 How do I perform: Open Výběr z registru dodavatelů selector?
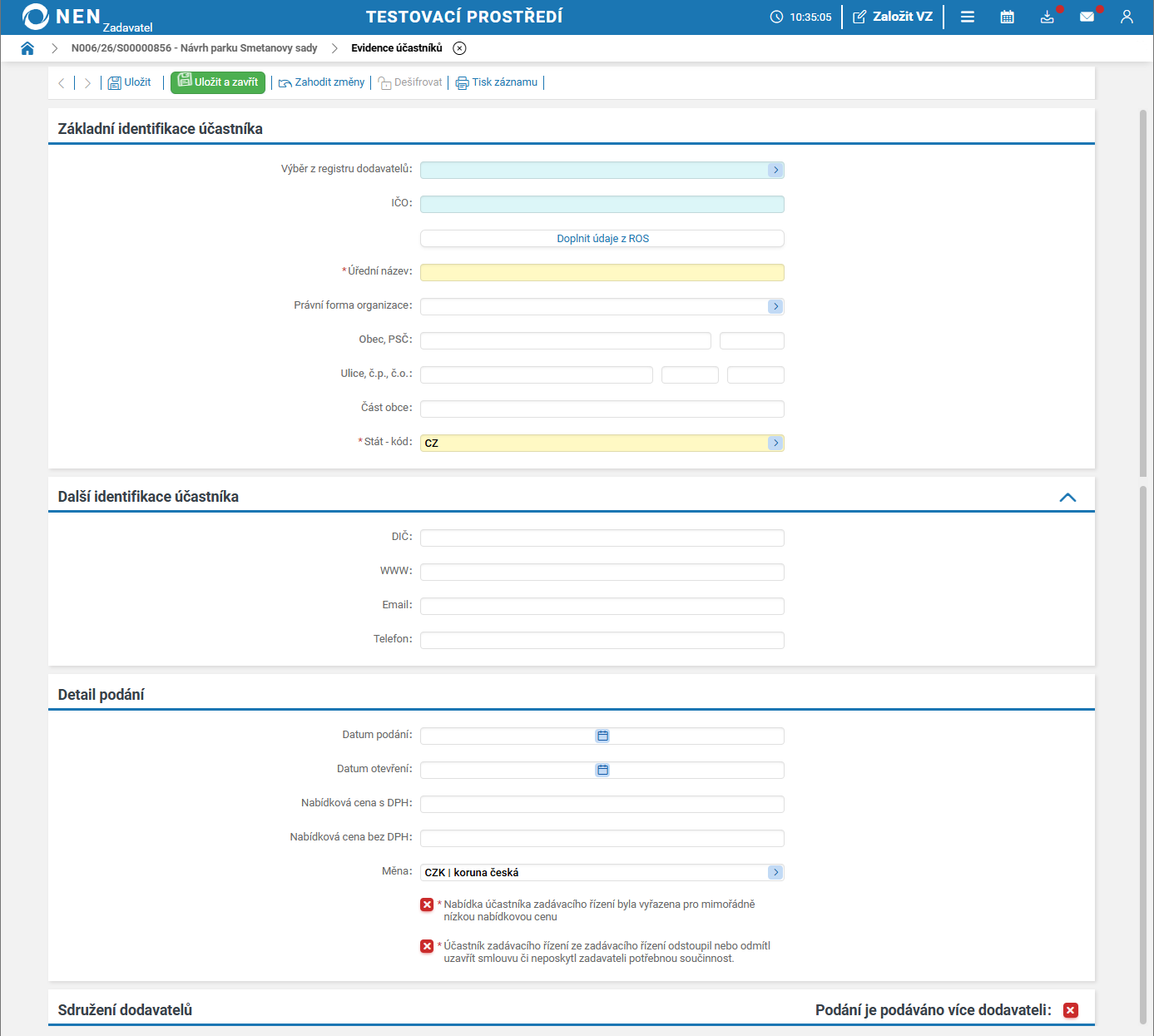click(x=775, y=170)
